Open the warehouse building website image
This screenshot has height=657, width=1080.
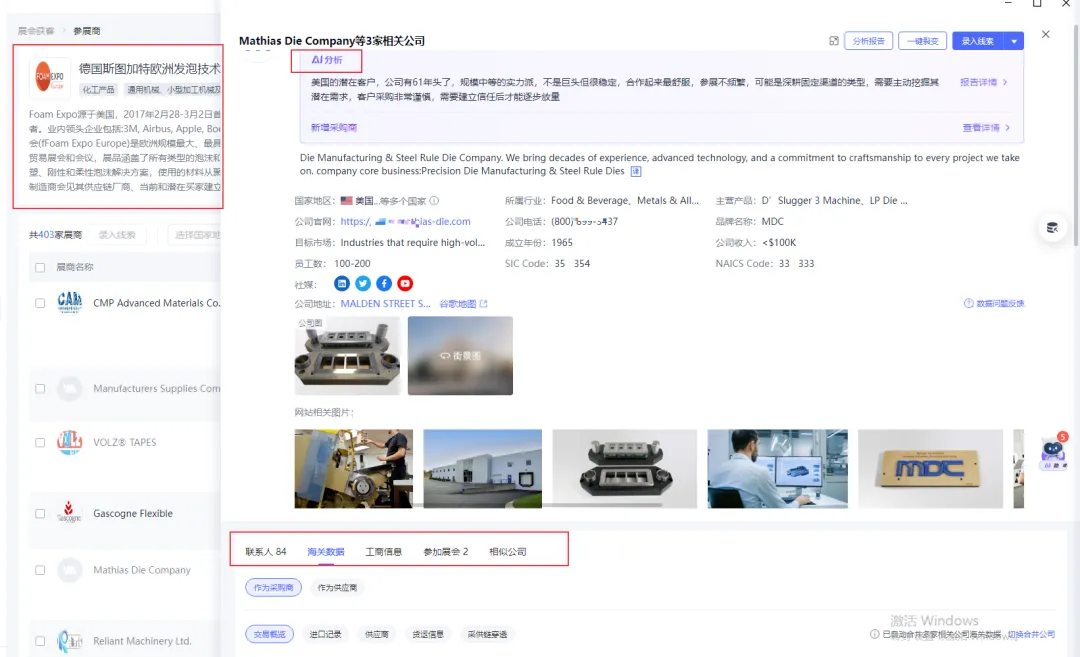483,469
